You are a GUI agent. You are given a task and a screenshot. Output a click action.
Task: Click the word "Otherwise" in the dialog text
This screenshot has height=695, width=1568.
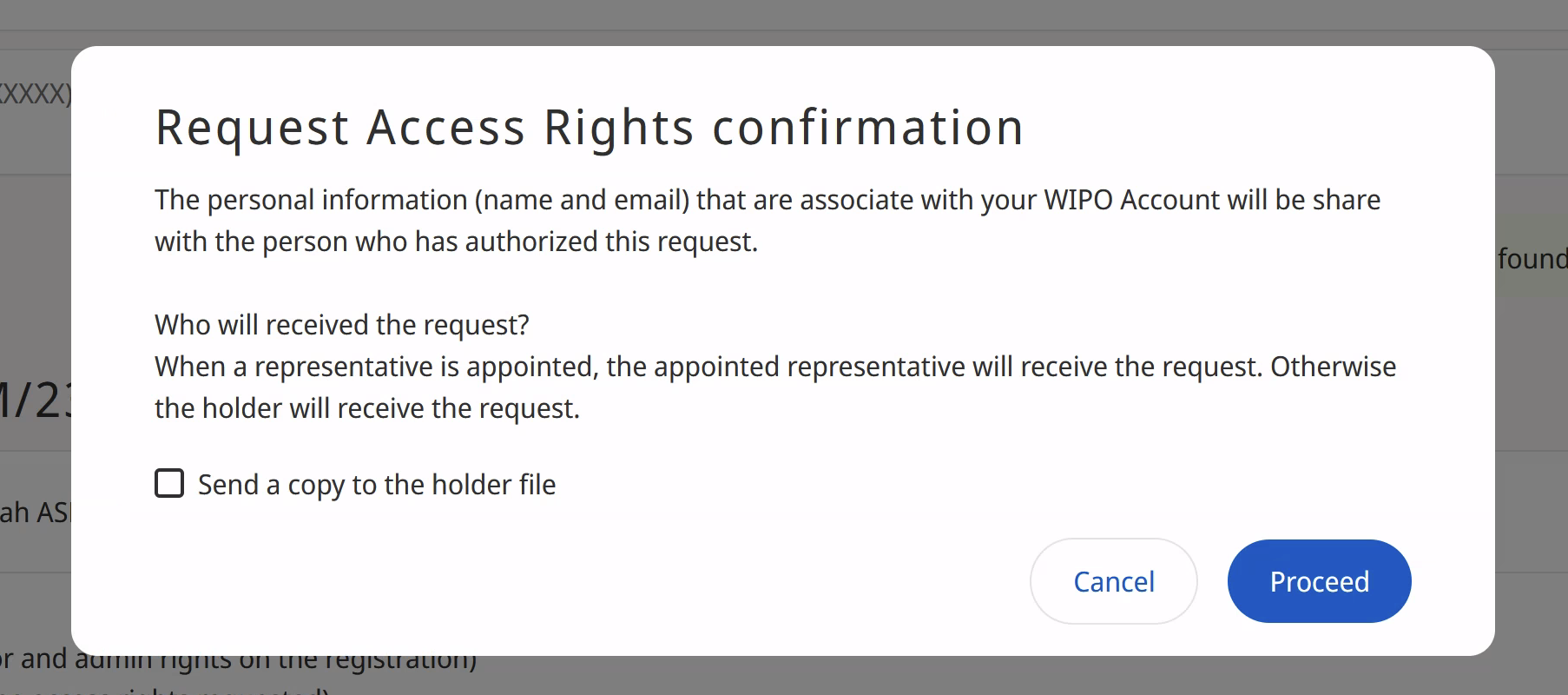point(1333,367)
